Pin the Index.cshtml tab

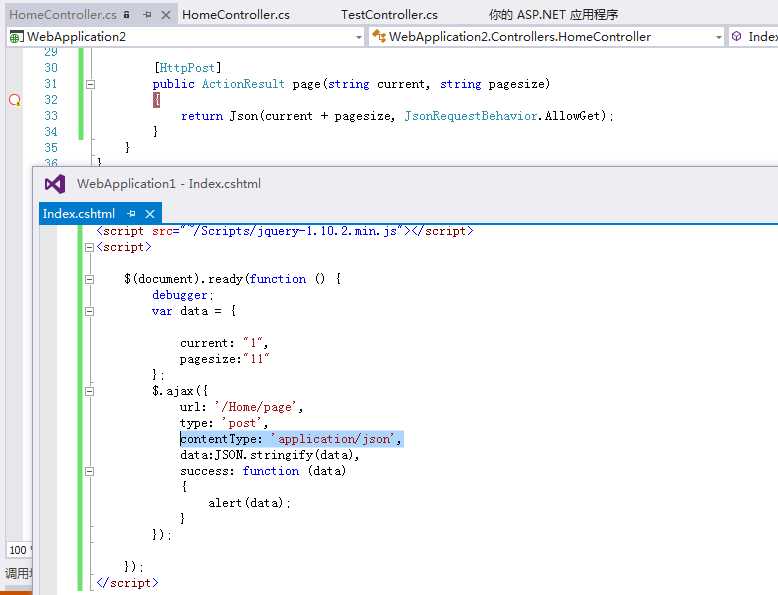131,214
